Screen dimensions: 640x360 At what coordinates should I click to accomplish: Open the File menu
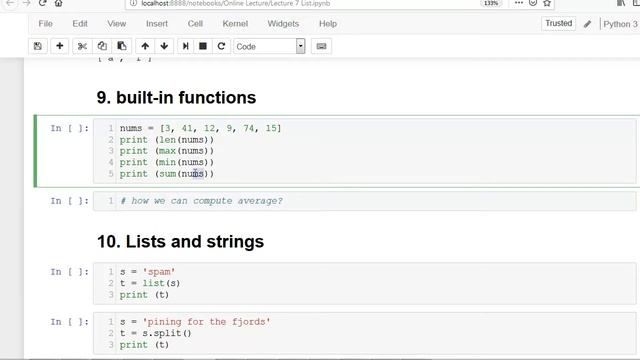tap(45, 24)
